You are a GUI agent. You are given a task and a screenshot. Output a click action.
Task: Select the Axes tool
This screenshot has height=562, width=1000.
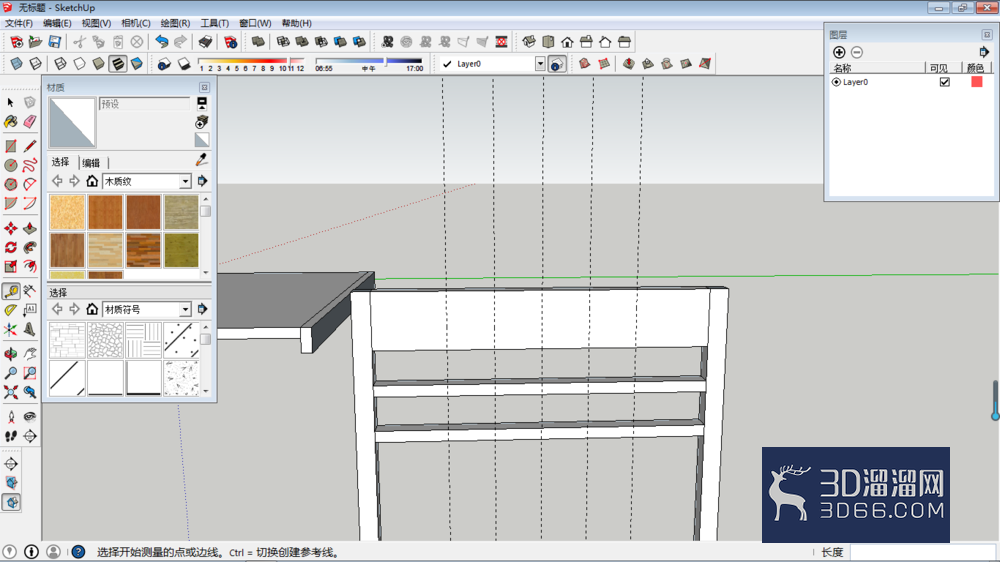(11, 329)
